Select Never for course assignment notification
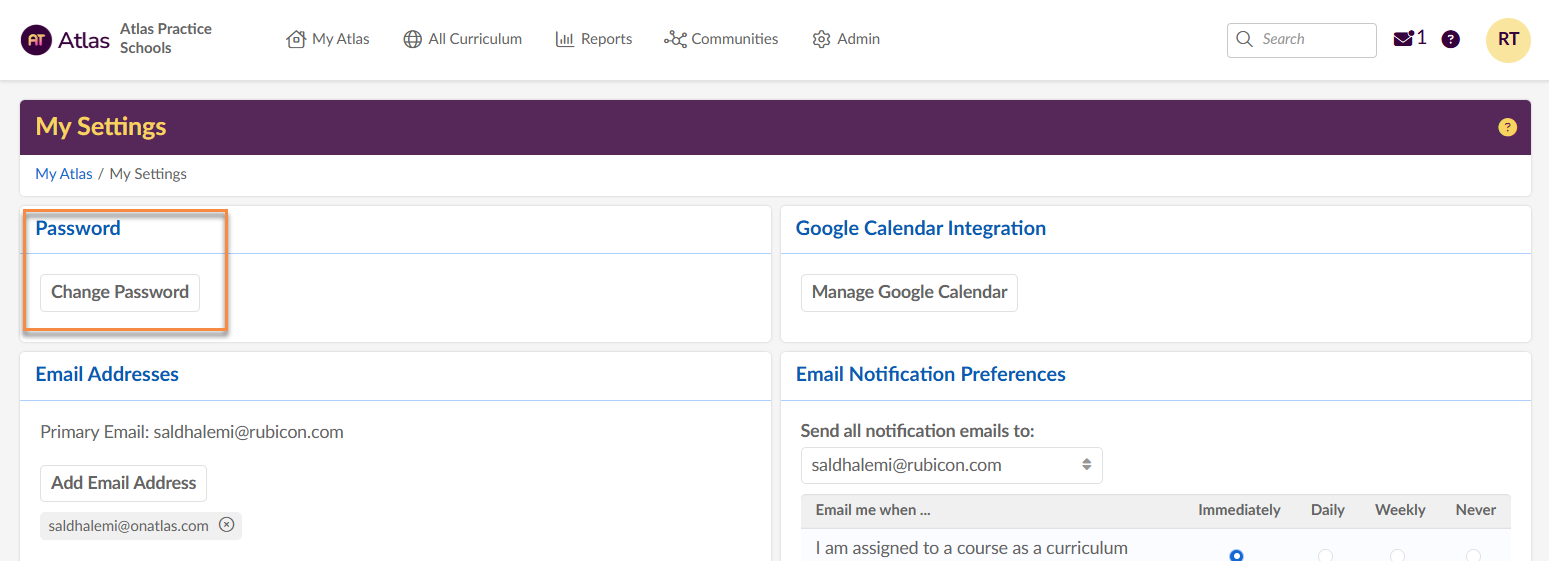Image resolution: width=1549 pixels, height=561 pixels. (x=1473, y=555)
